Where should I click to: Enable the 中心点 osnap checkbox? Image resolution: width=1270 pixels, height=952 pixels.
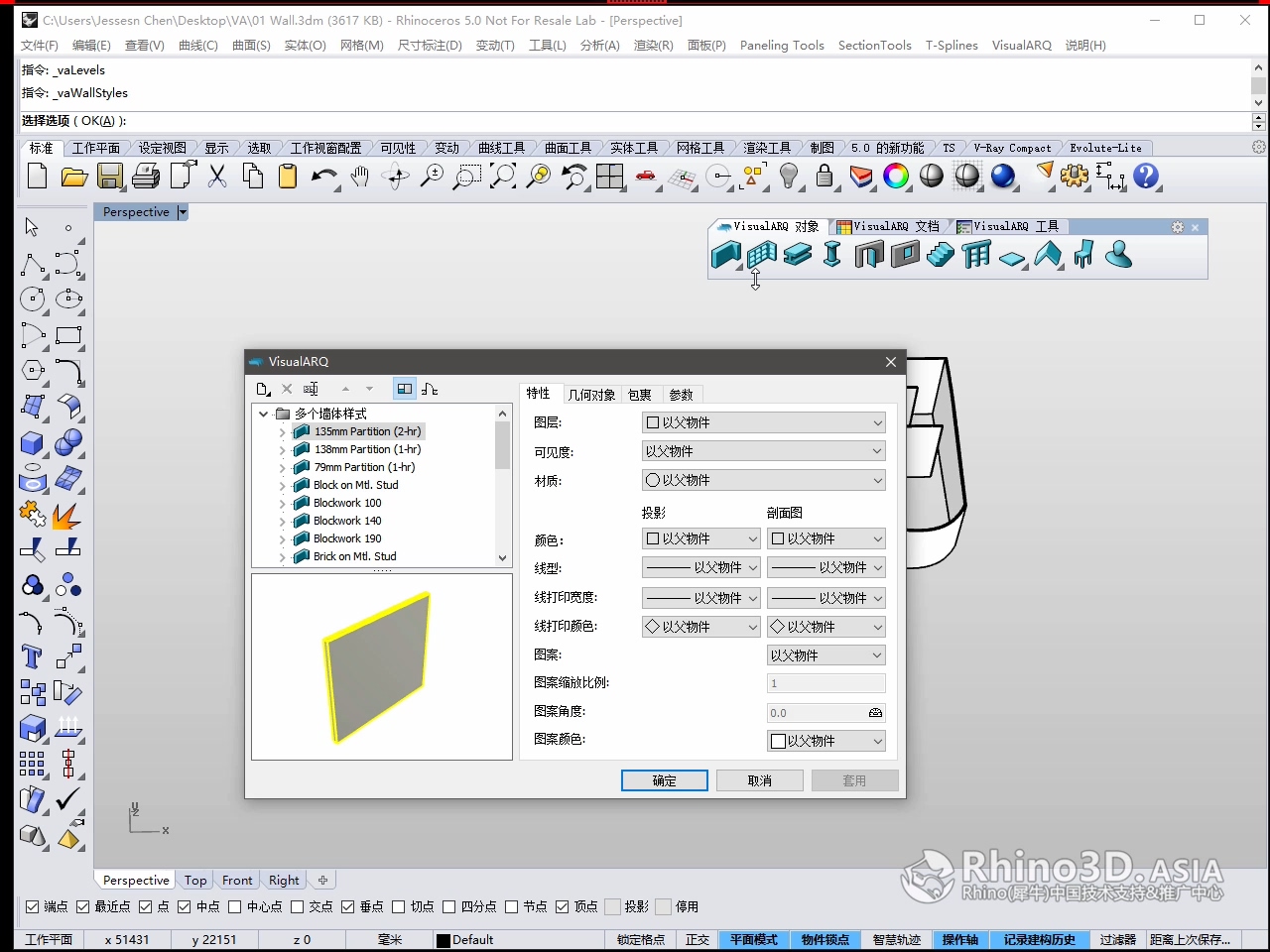(235, 906)
